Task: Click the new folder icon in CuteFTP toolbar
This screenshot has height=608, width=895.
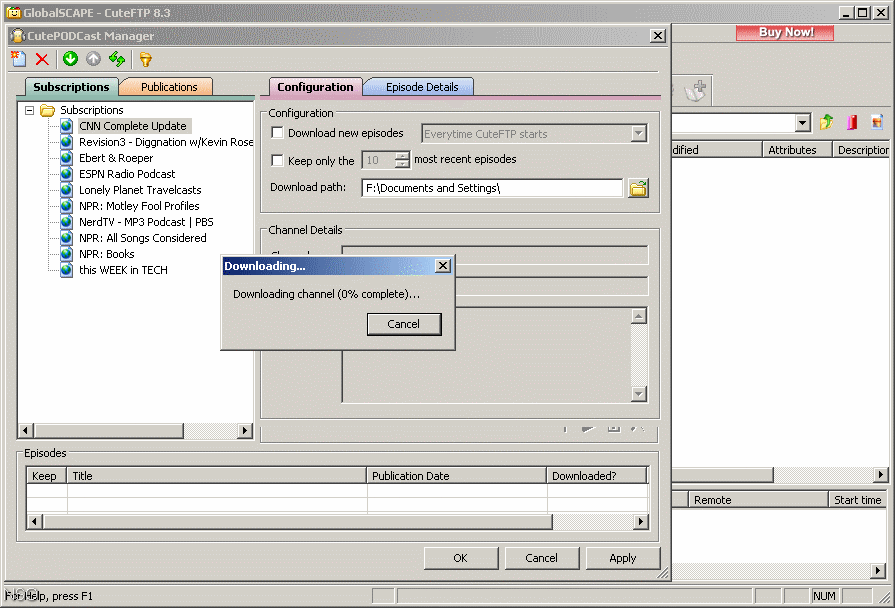Action: [x=877, y=122]
